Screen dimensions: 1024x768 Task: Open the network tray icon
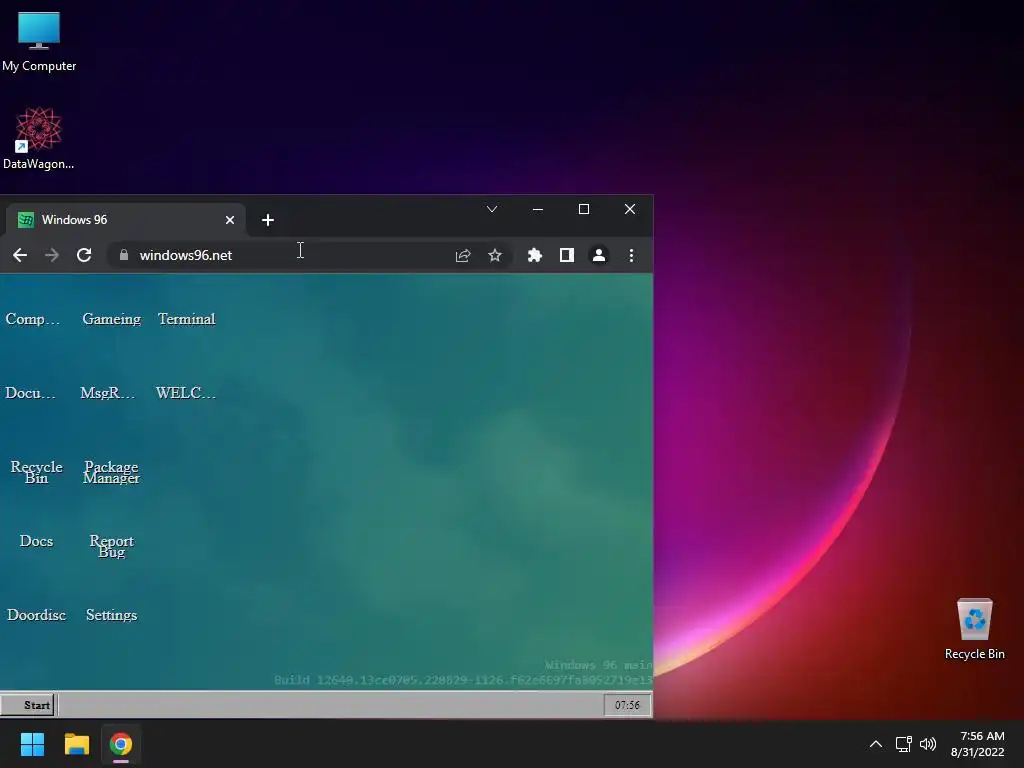coord(903,744)
